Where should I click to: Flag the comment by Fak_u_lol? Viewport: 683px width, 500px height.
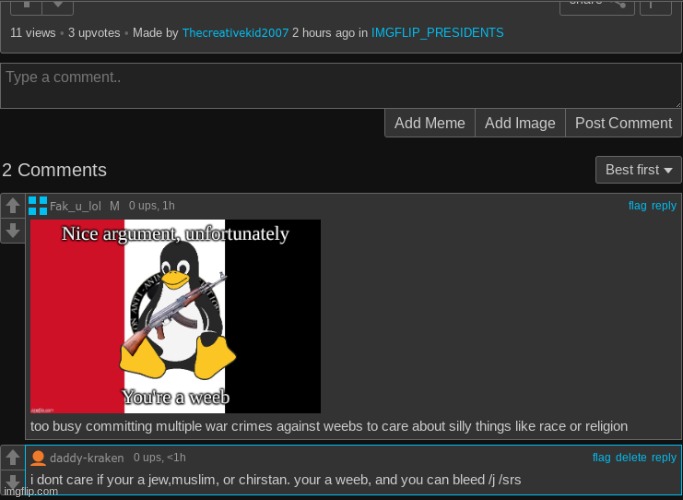click(637, 206)
